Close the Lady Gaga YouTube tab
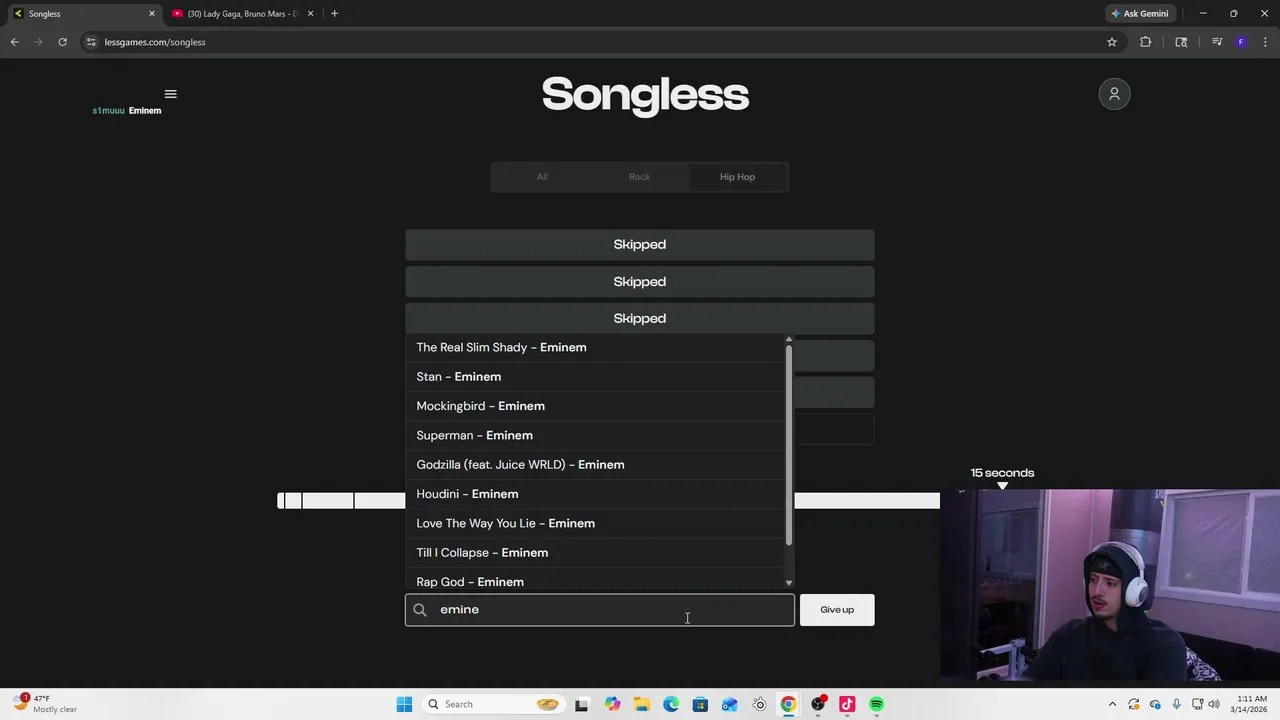Image resolution: width=1280 pixels, height=720 pixels. click(310, 14)
